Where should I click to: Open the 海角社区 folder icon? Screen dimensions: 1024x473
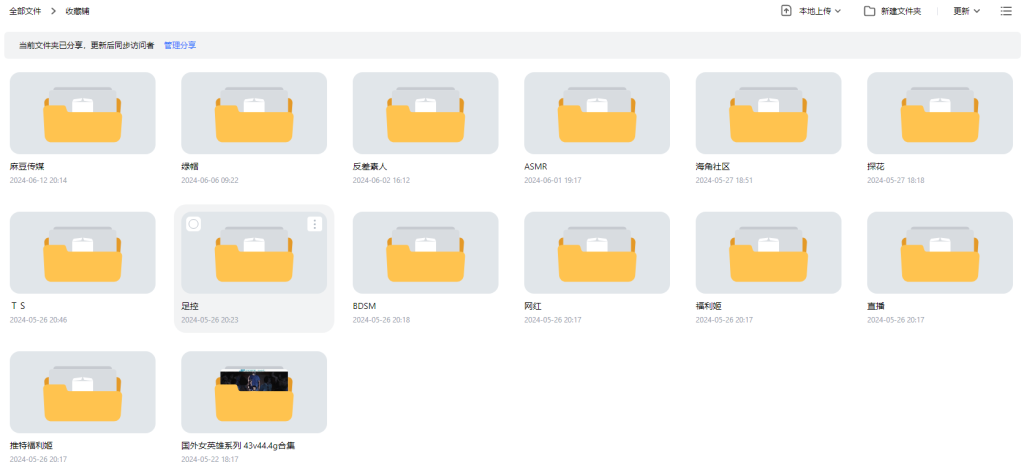[x=768, y=113]
